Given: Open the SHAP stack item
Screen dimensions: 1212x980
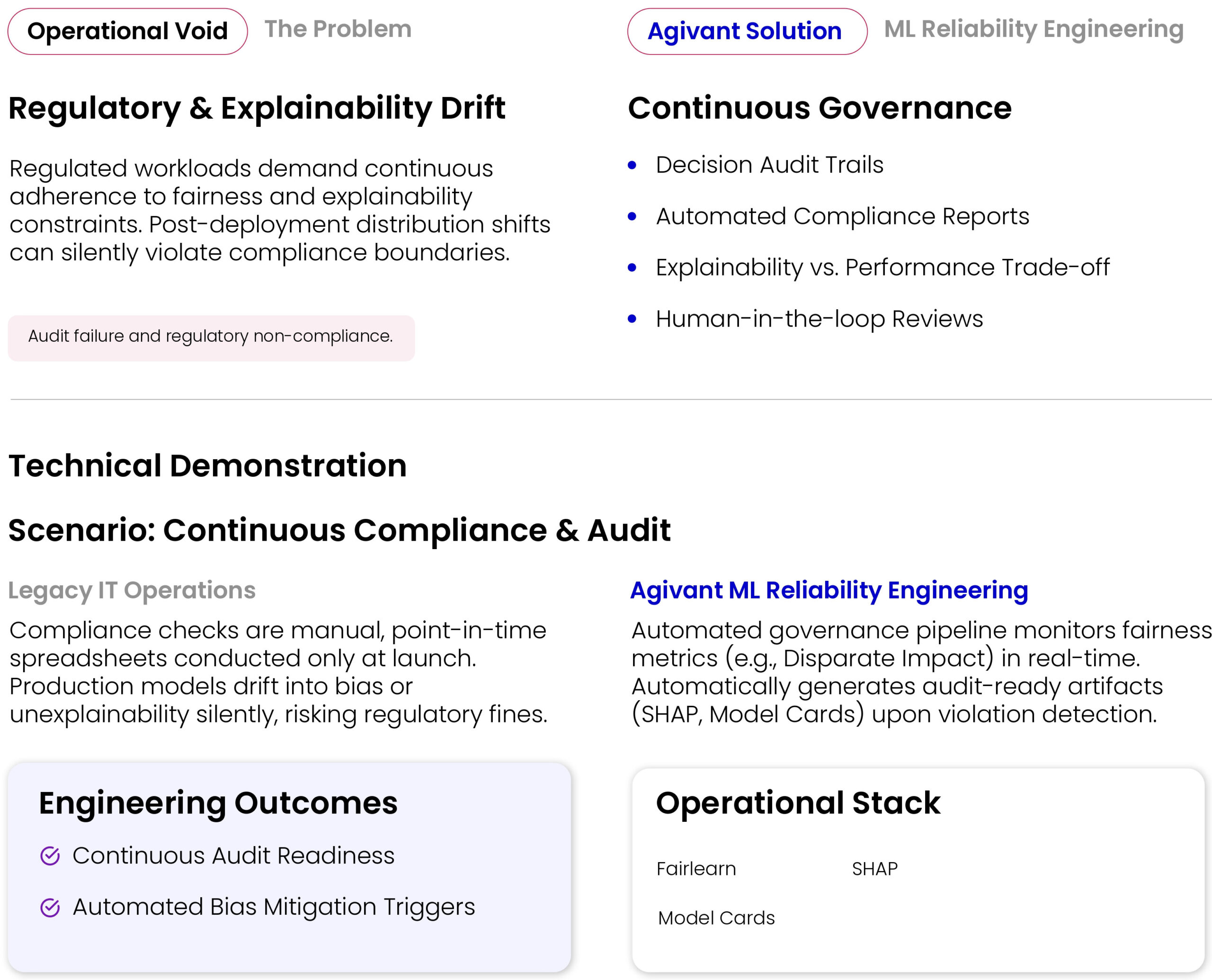Looking at the screenshot, I should tap(874, 869).
